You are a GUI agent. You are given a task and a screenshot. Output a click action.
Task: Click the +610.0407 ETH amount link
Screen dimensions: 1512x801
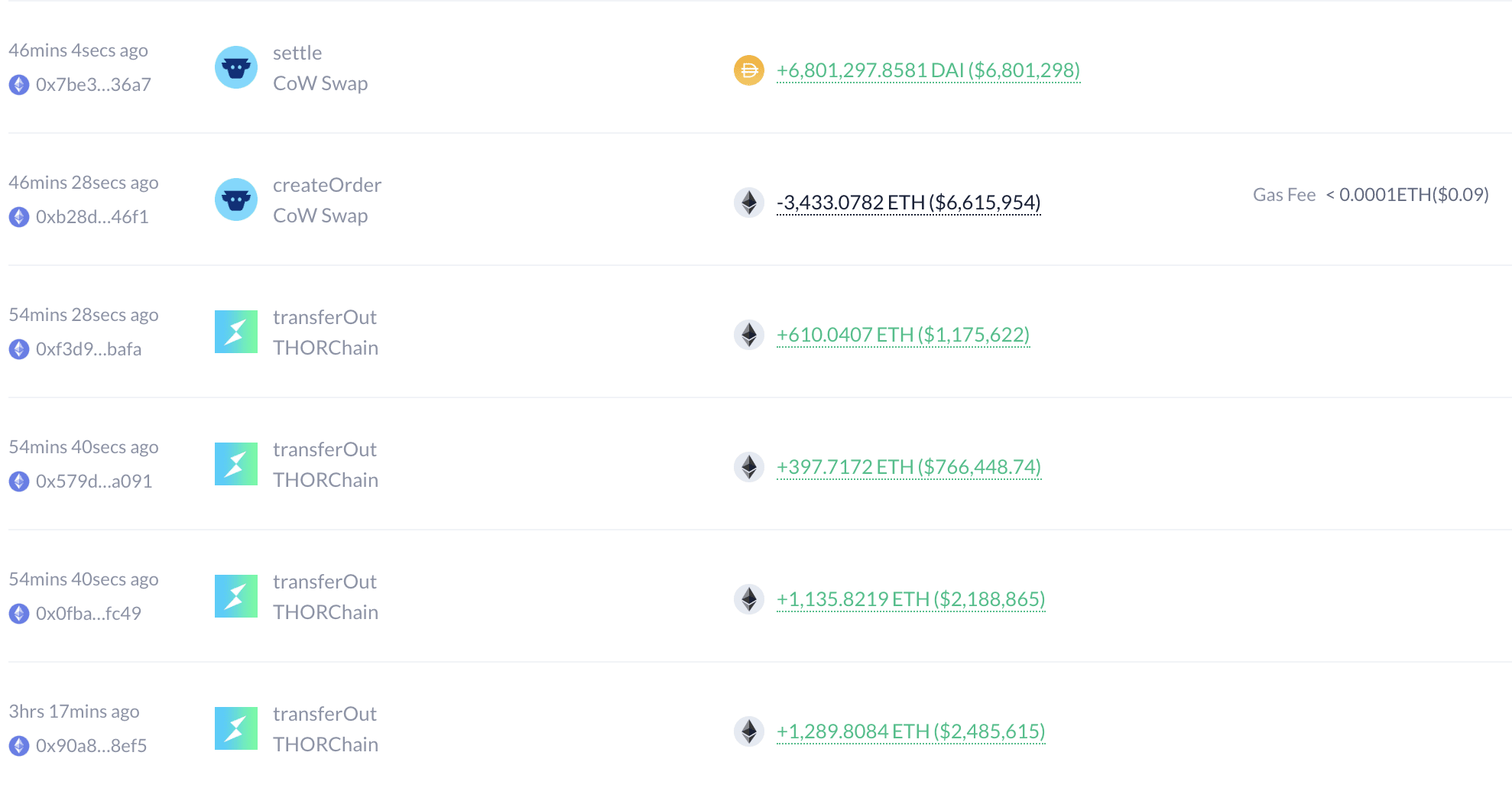point(903,335)
